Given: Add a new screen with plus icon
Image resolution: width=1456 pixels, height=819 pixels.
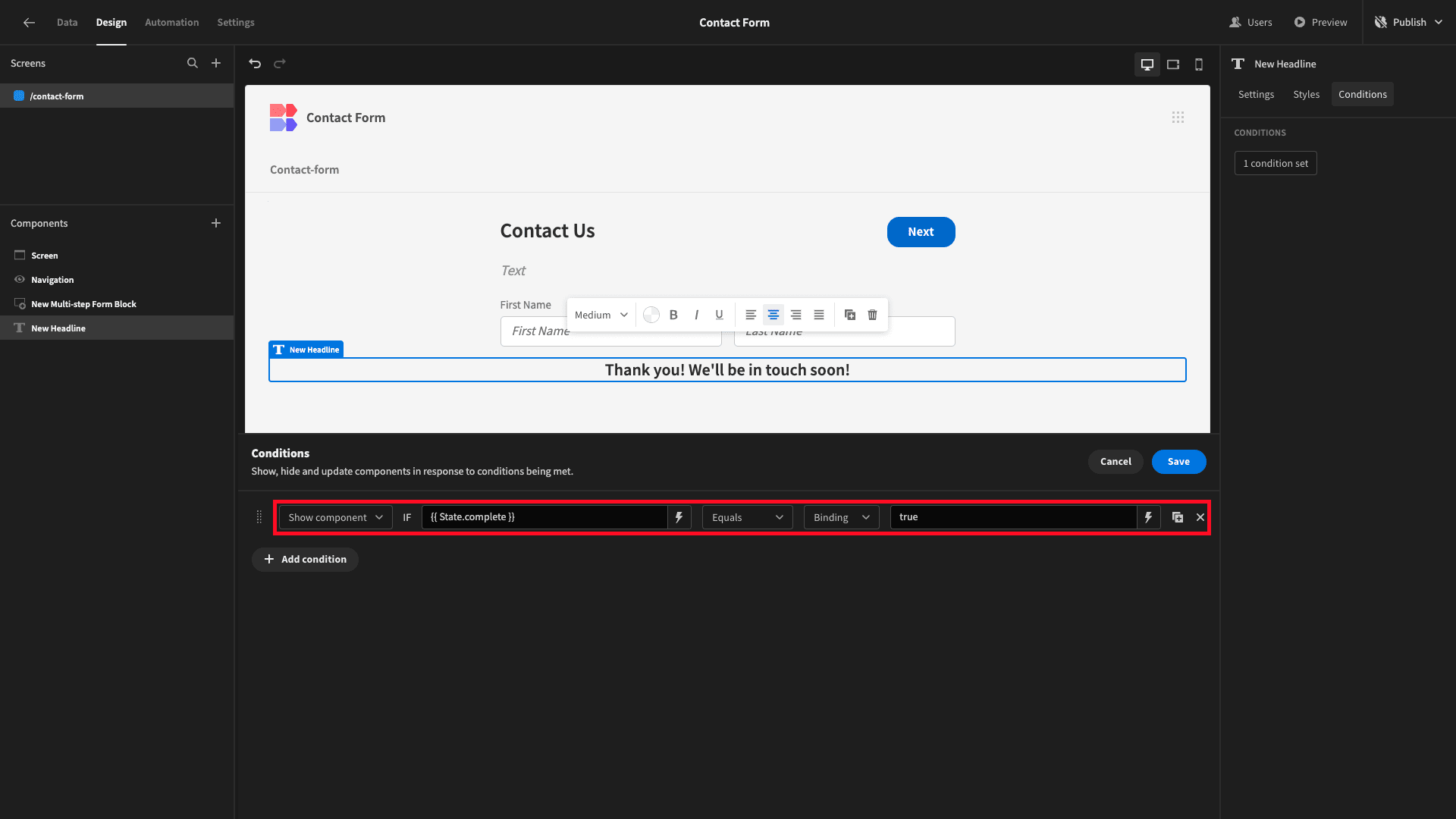Looking at the screenshot, I should click(216, 64).
